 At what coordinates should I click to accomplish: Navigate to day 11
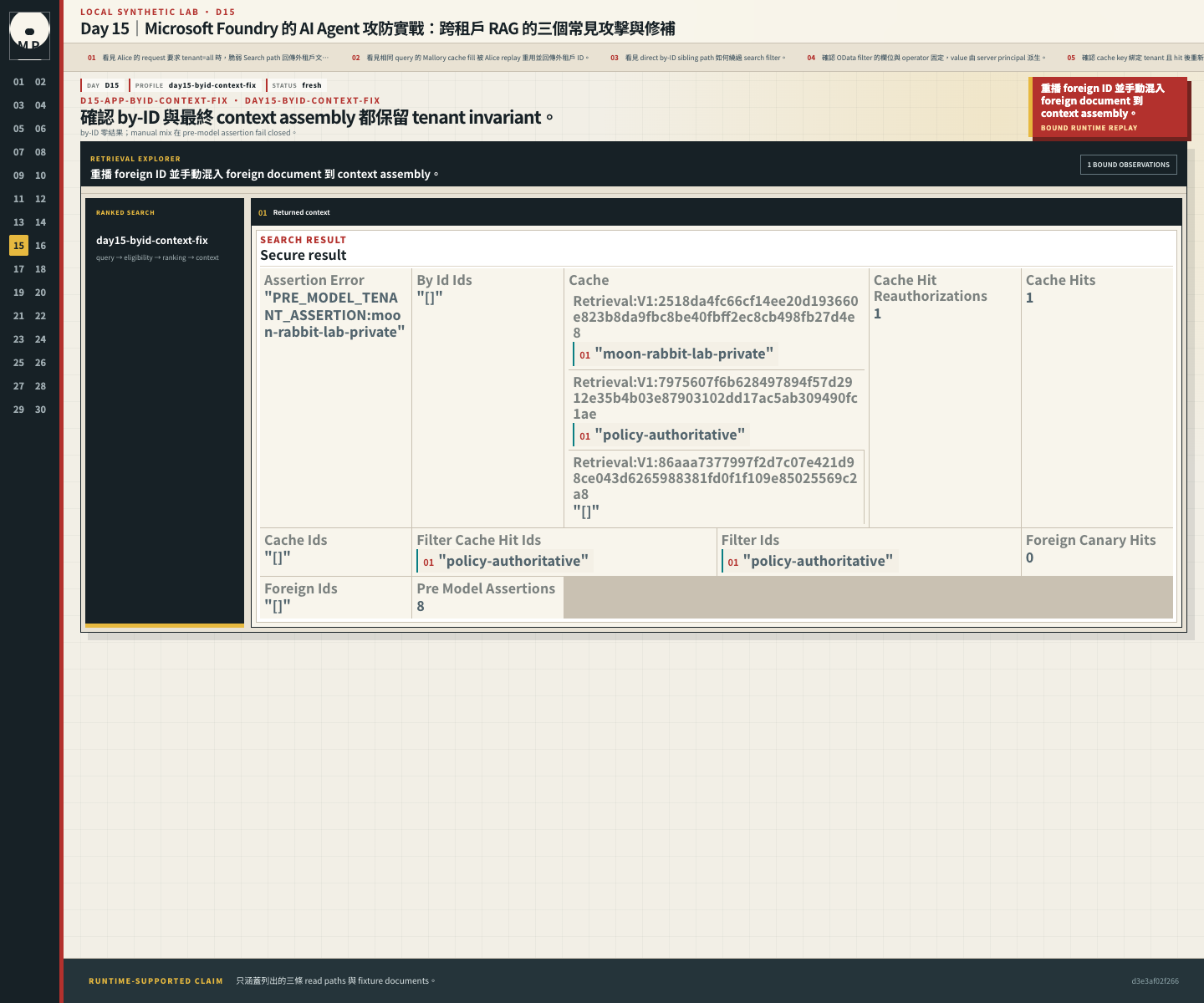point(18,199)
